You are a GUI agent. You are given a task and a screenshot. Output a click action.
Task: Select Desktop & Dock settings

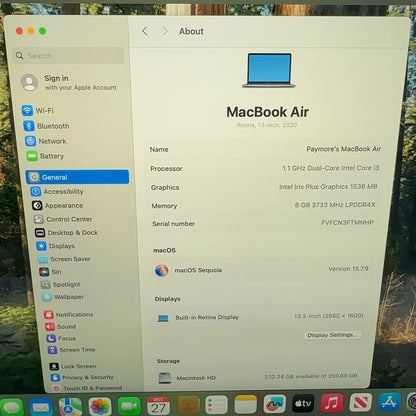pyautogui.click(x=66, y=233)
